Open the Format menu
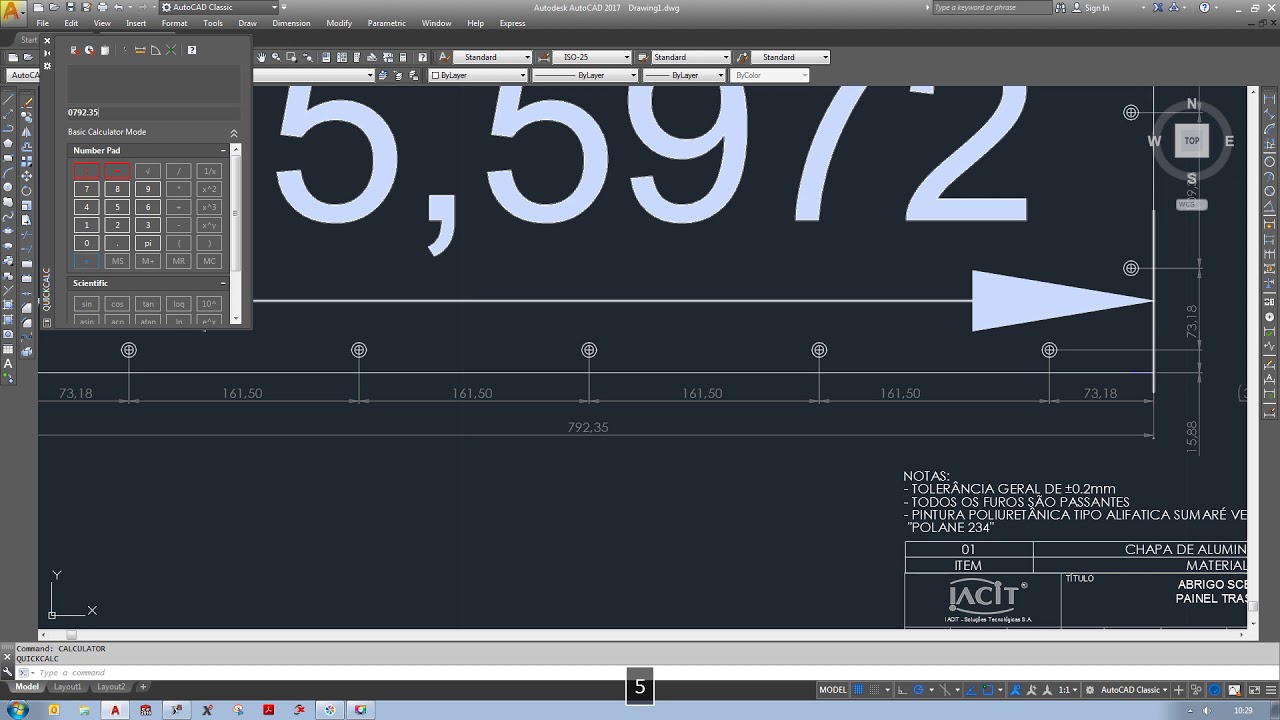Image resolution: width=1280 pixels, height=720 pixels. [174, 23]
